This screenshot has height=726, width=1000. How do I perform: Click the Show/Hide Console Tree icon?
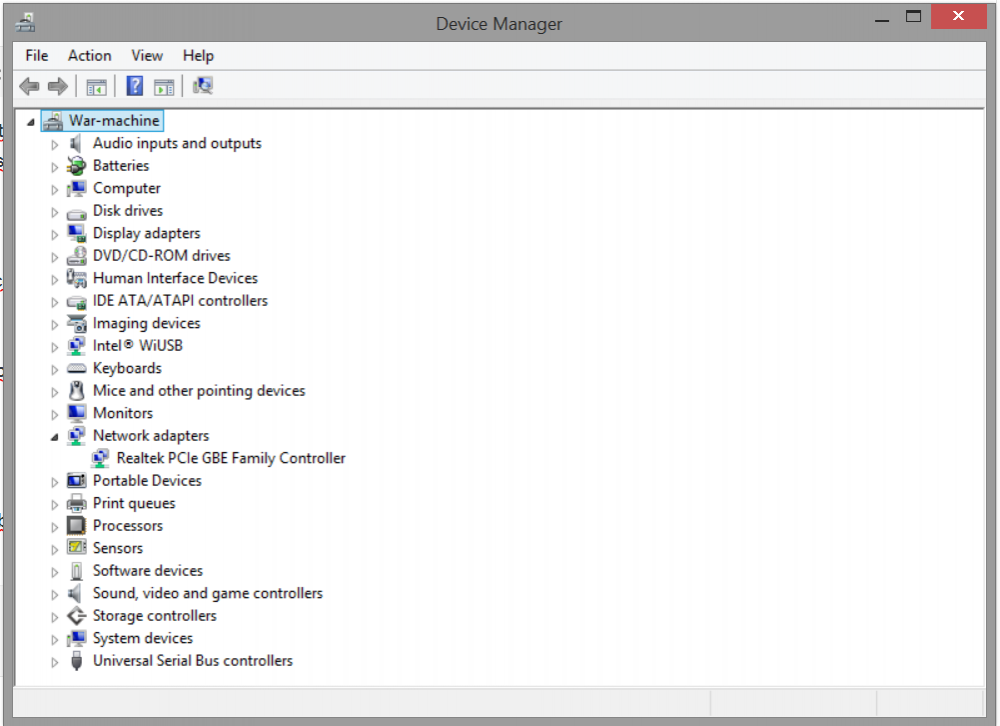[x=96, y=87]
